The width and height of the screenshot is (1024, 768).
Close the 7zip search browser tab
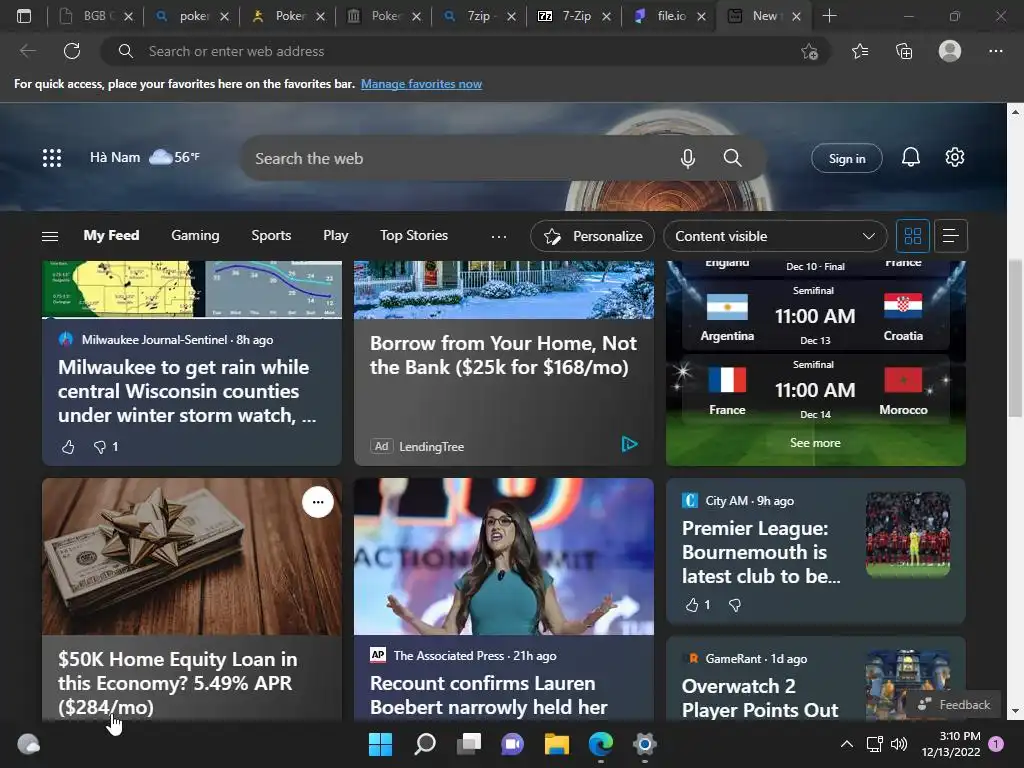[511, 17]
